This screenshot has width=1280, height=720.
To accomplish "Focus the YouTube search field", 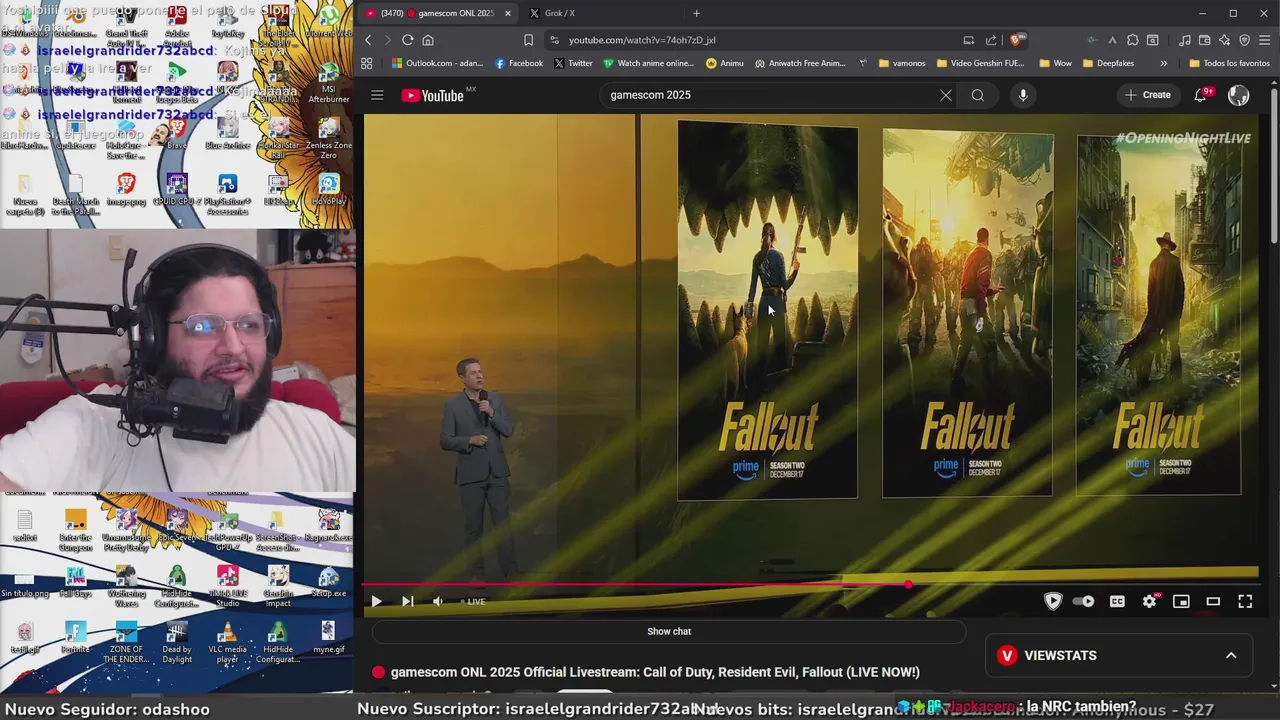I will click(x=768, y=95).
